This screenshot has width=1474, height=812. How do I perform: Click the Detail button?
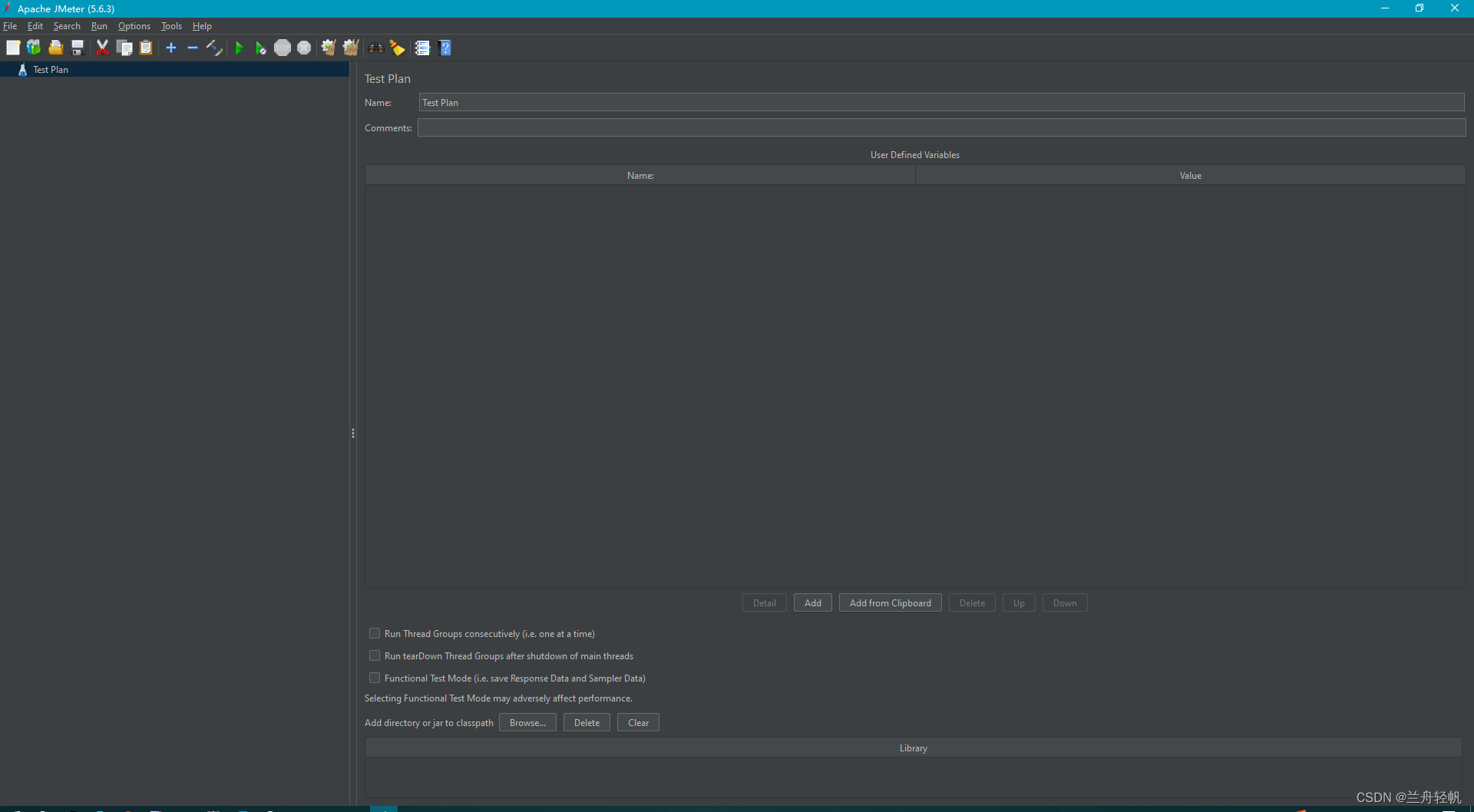tap(765, 602)
